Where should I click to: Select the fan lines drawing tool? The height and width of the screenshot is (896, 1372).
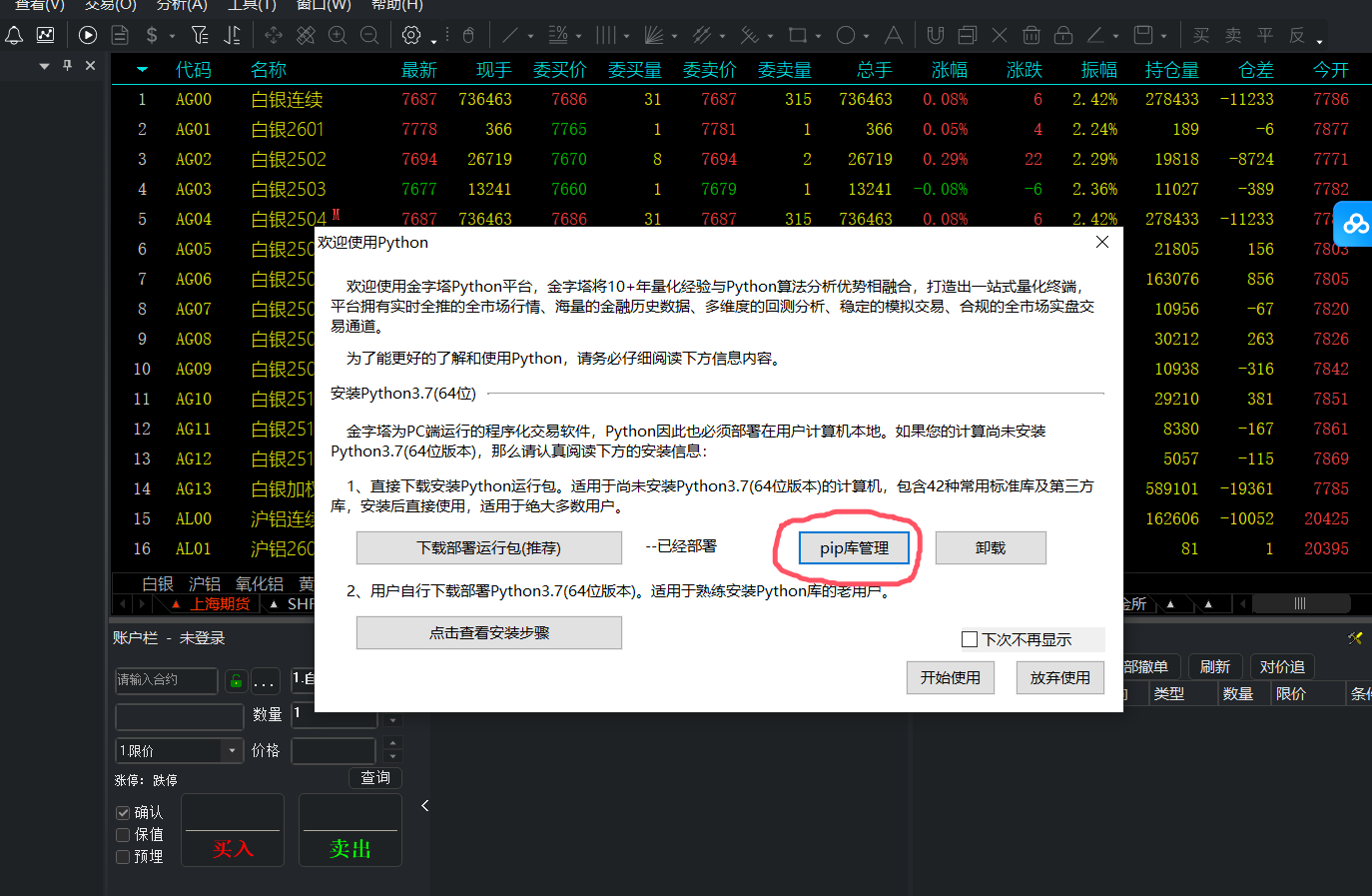pos(653,35)
